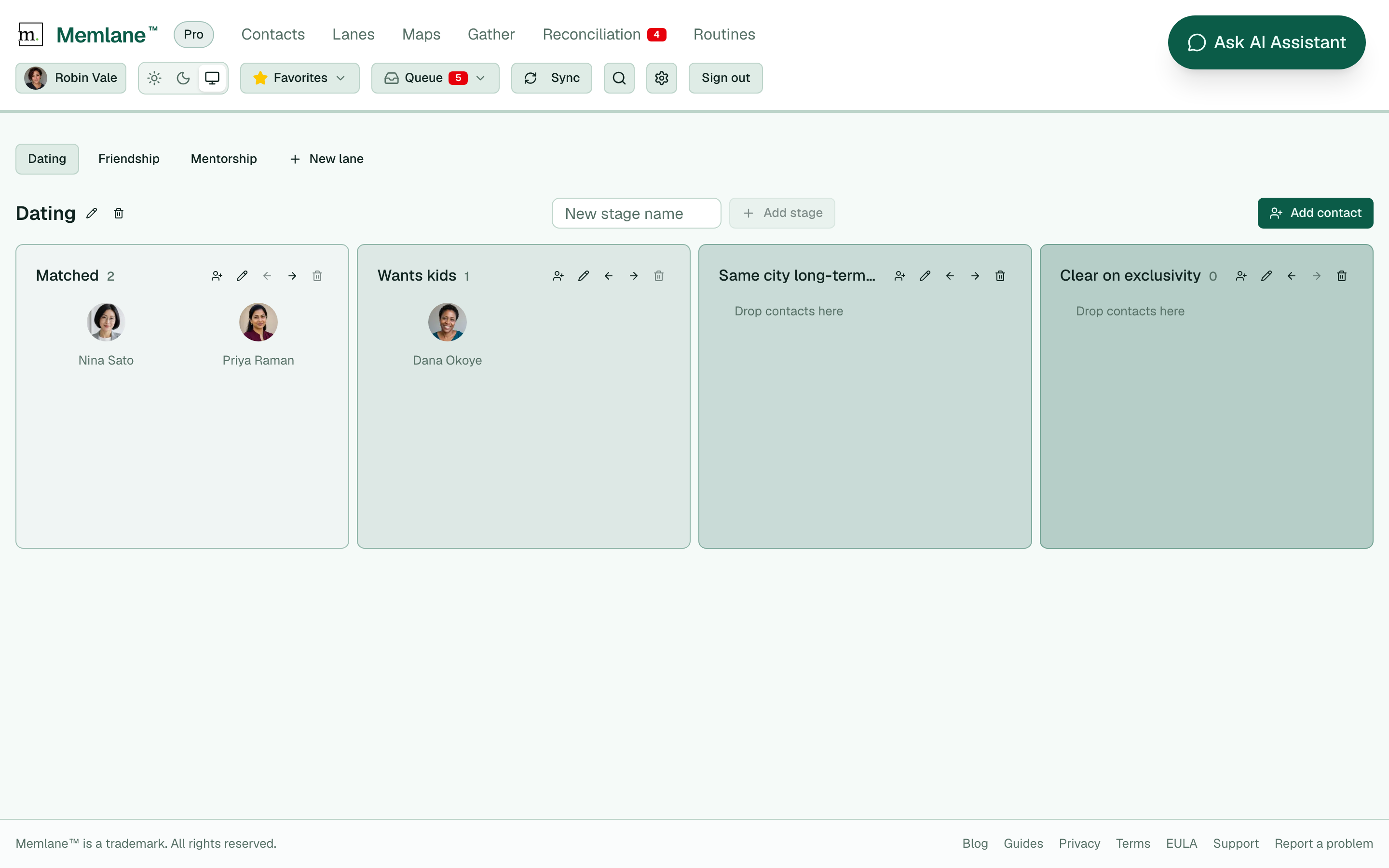Move Wants kids stage left

tap(608, 276)
